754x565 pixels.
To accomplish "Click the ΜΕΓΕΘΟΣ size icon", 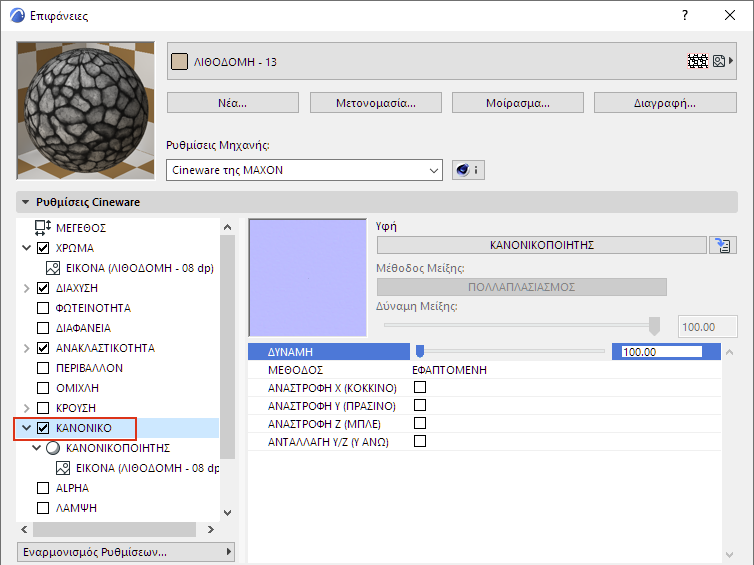I will 43,228.
